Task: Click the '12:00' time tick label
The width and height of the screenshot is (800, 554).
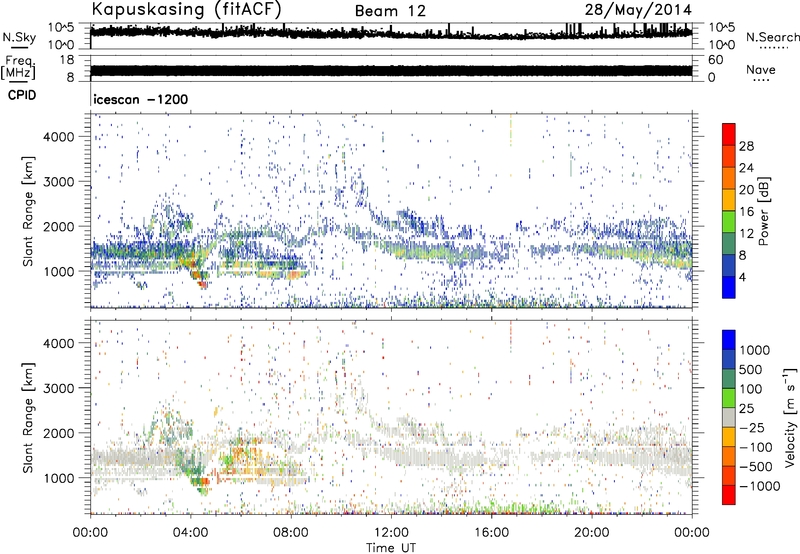Action: coord(391,533)
